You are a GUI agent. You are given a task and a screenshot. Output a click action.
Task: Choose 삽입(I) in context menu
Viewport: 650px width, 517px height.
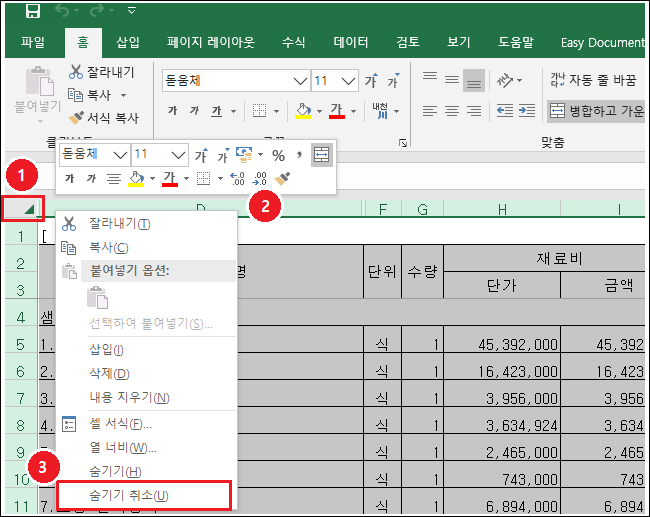pos(147,350)
